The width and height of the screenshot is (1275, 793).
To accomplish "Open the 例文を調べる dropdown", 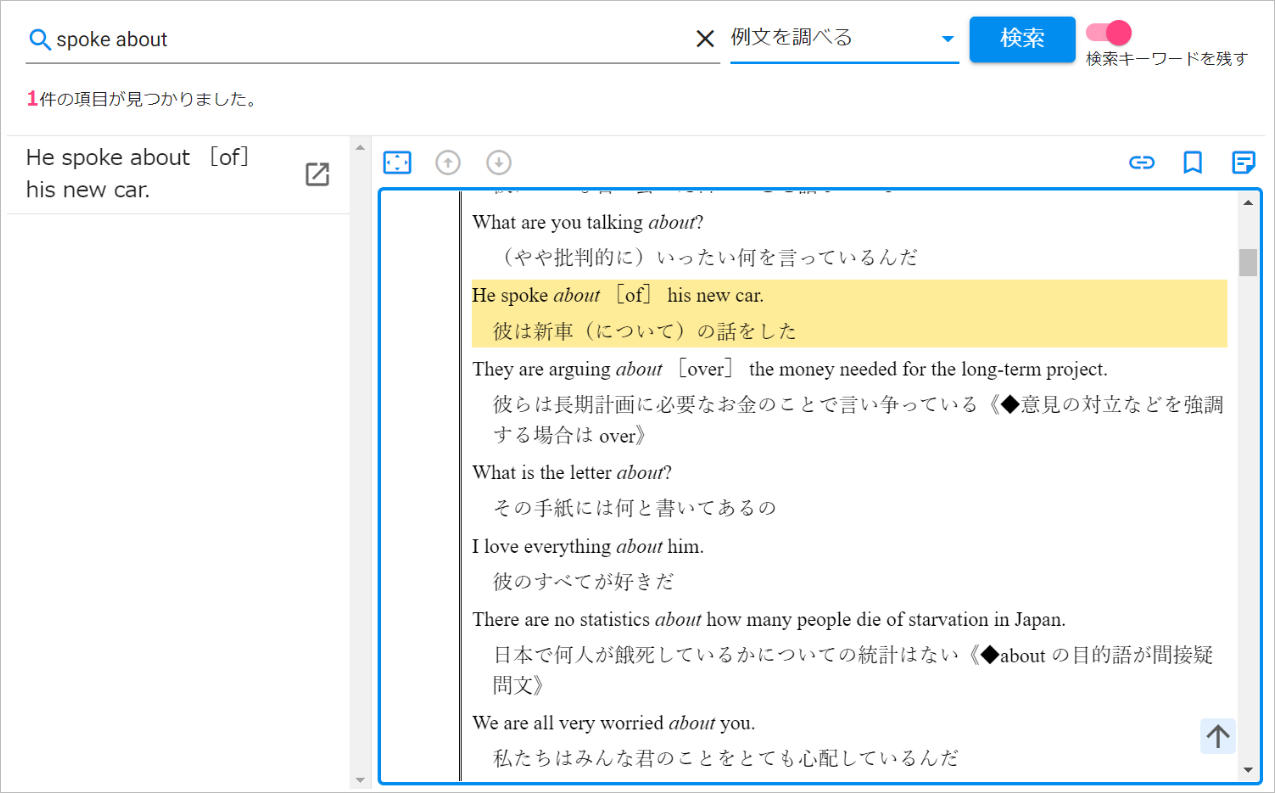I will pos(844,39).
